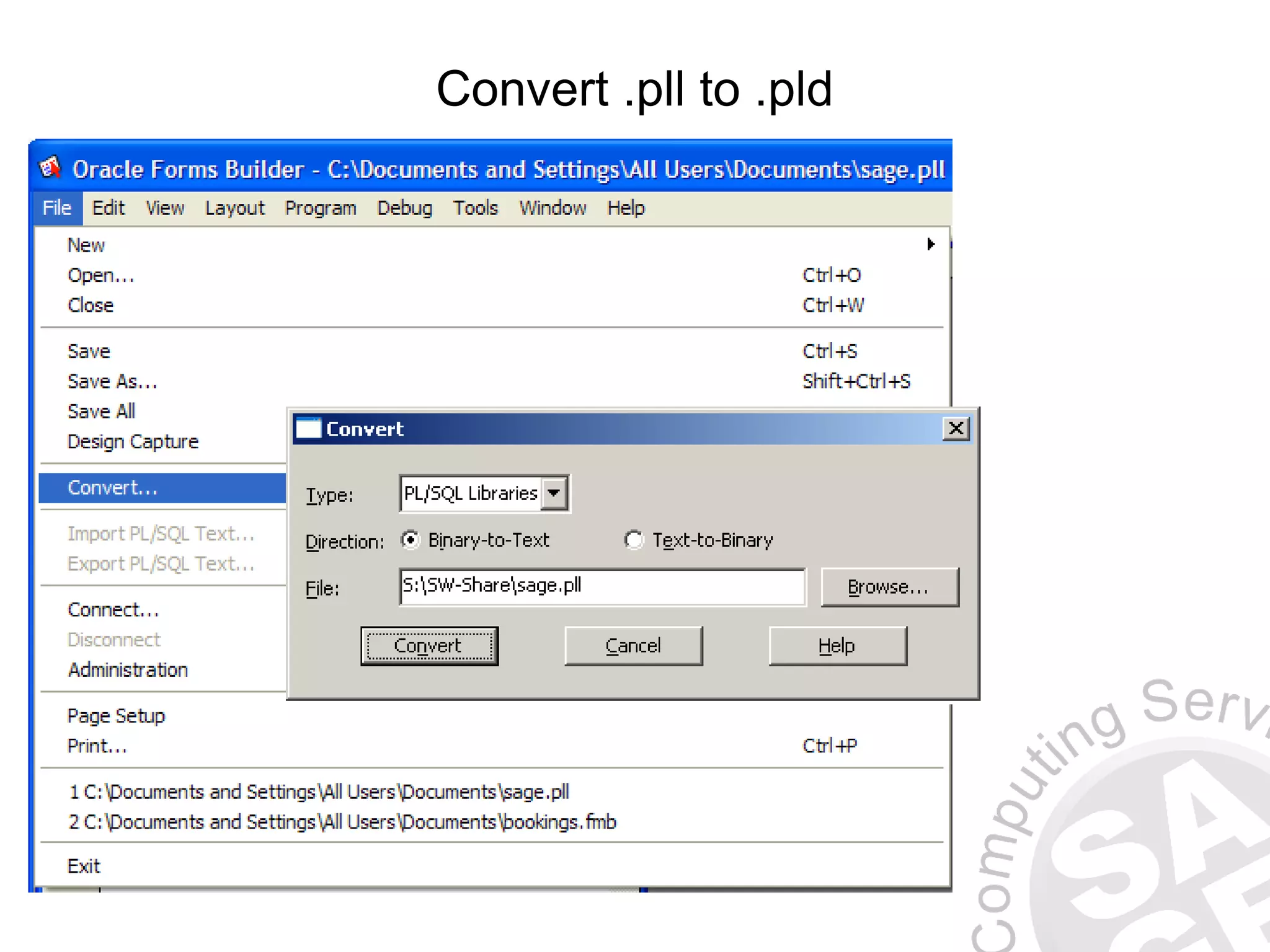Choose Save from File menu
Screen dimensions: 1270x952
(493, 351)
